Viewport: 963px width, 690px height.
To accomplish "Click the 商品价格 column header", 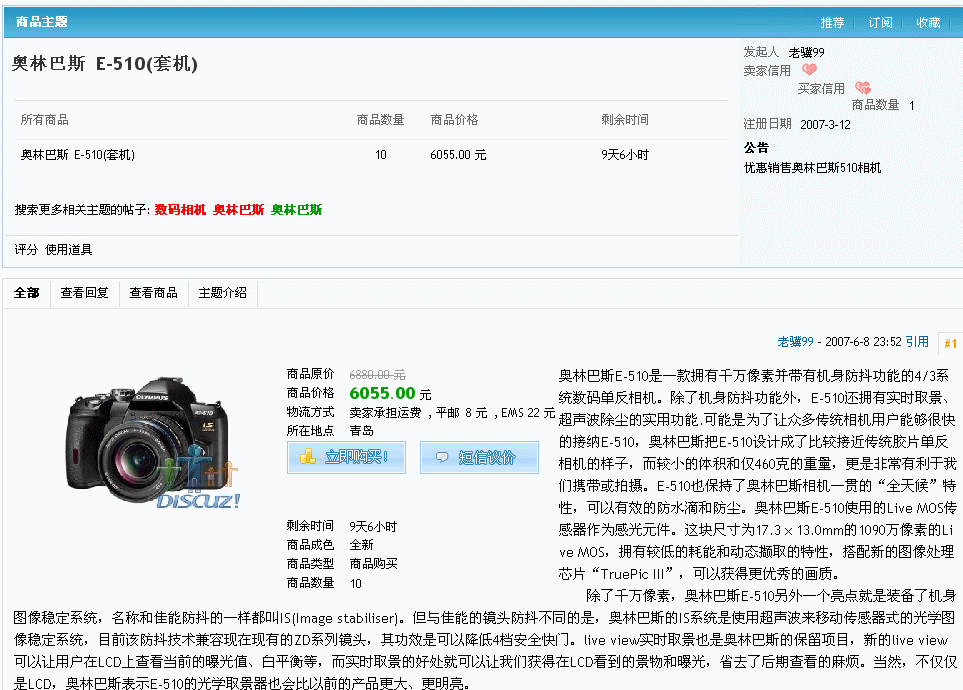I will click(x=454, y=120).
